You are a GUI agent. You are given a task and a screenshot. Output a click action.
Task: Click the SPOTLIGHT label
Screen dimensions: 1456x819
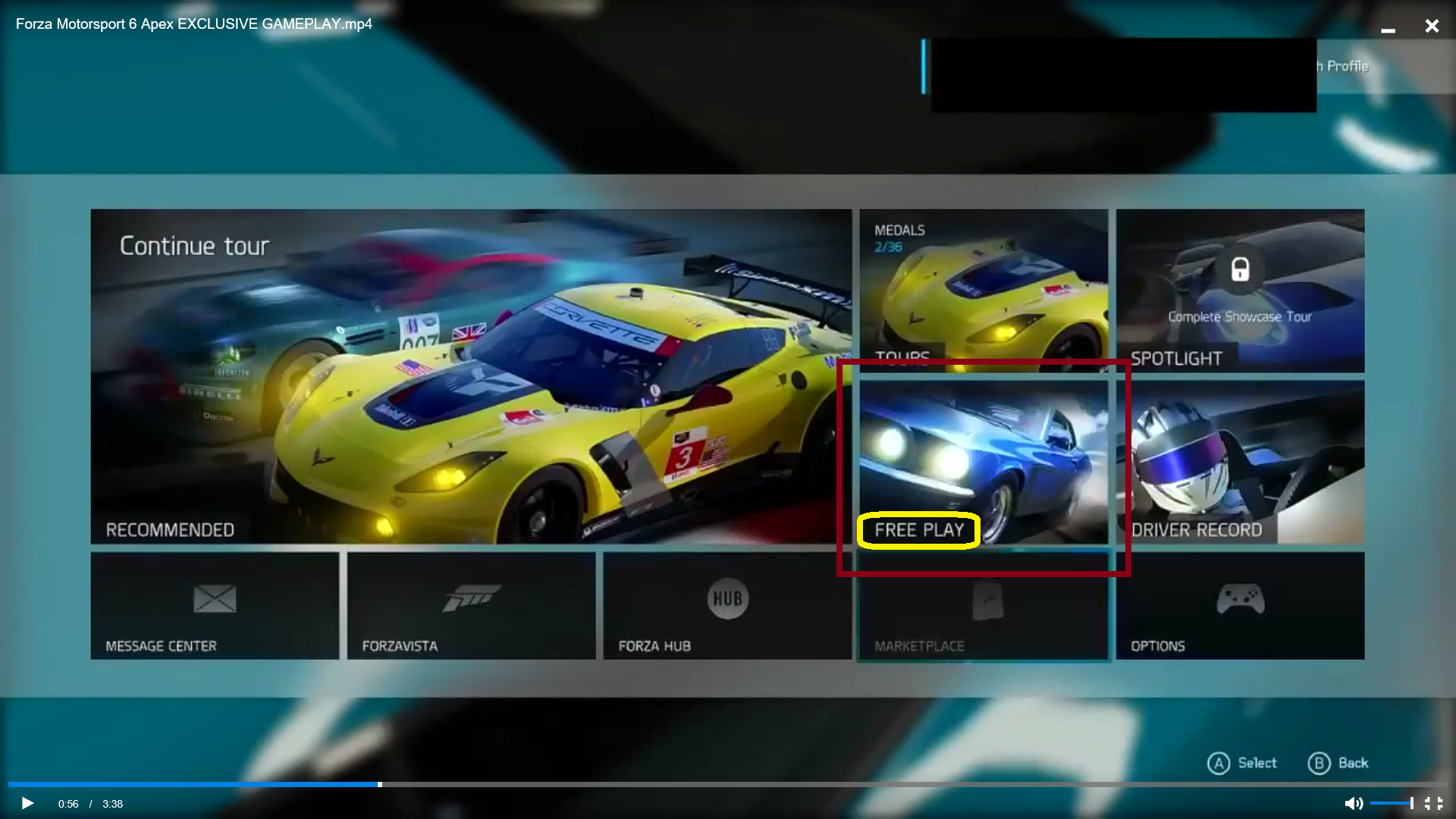1176,359
